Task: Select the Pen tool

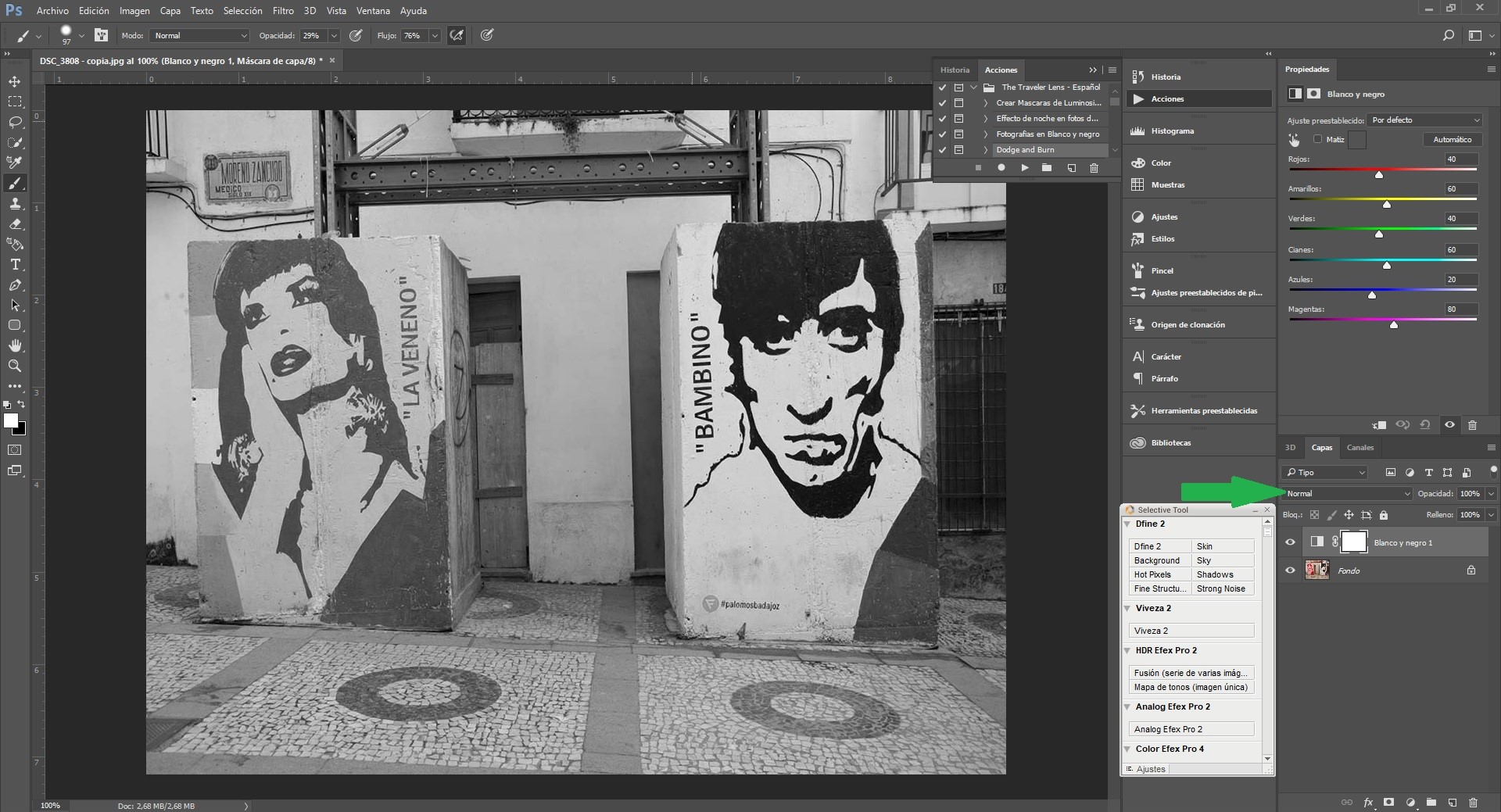Action: pyautogui.click(x=15, y=284)
